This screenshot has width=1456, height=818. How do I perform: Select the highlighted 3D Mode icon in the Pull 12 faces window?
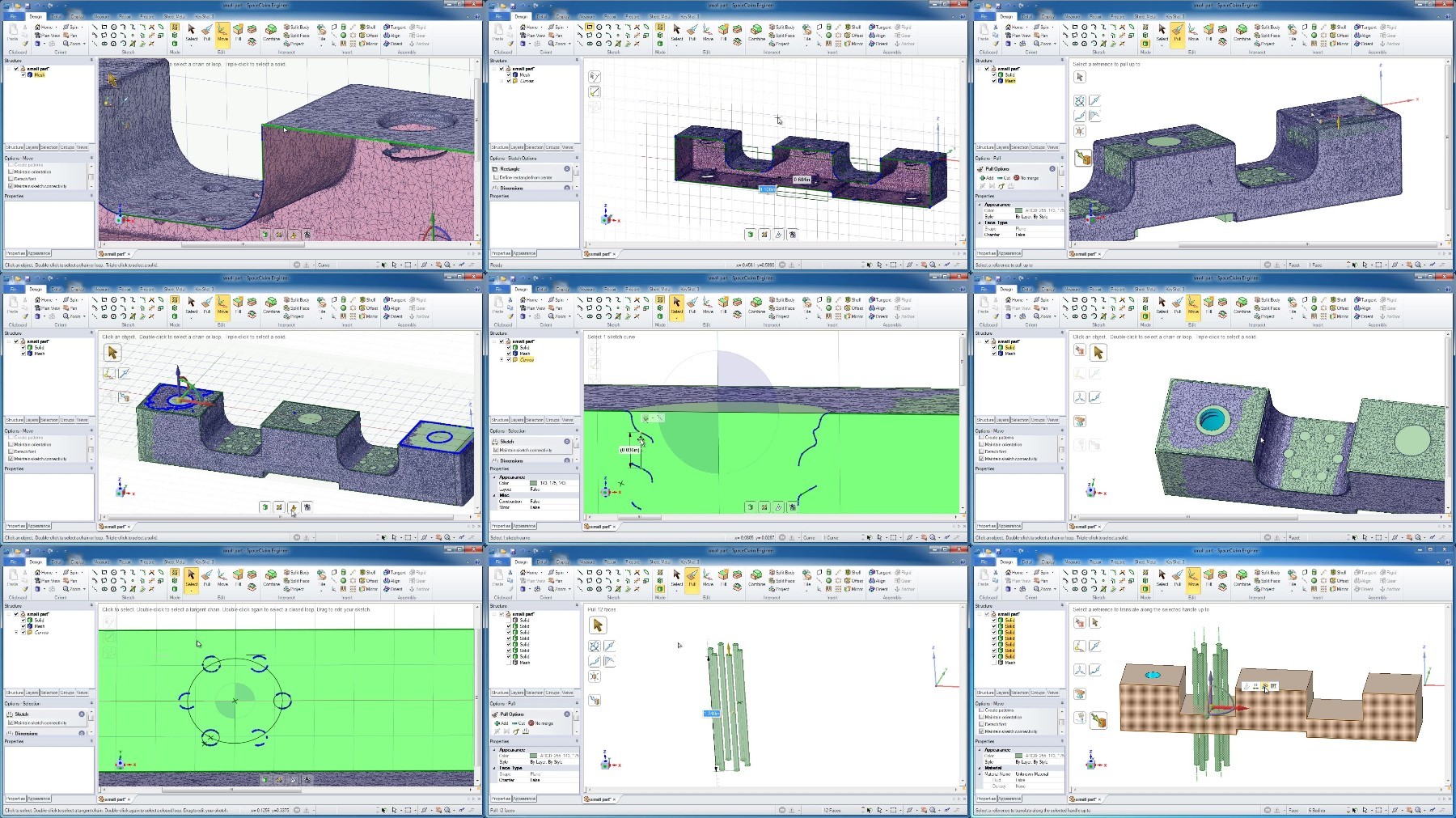coord(660,589)
